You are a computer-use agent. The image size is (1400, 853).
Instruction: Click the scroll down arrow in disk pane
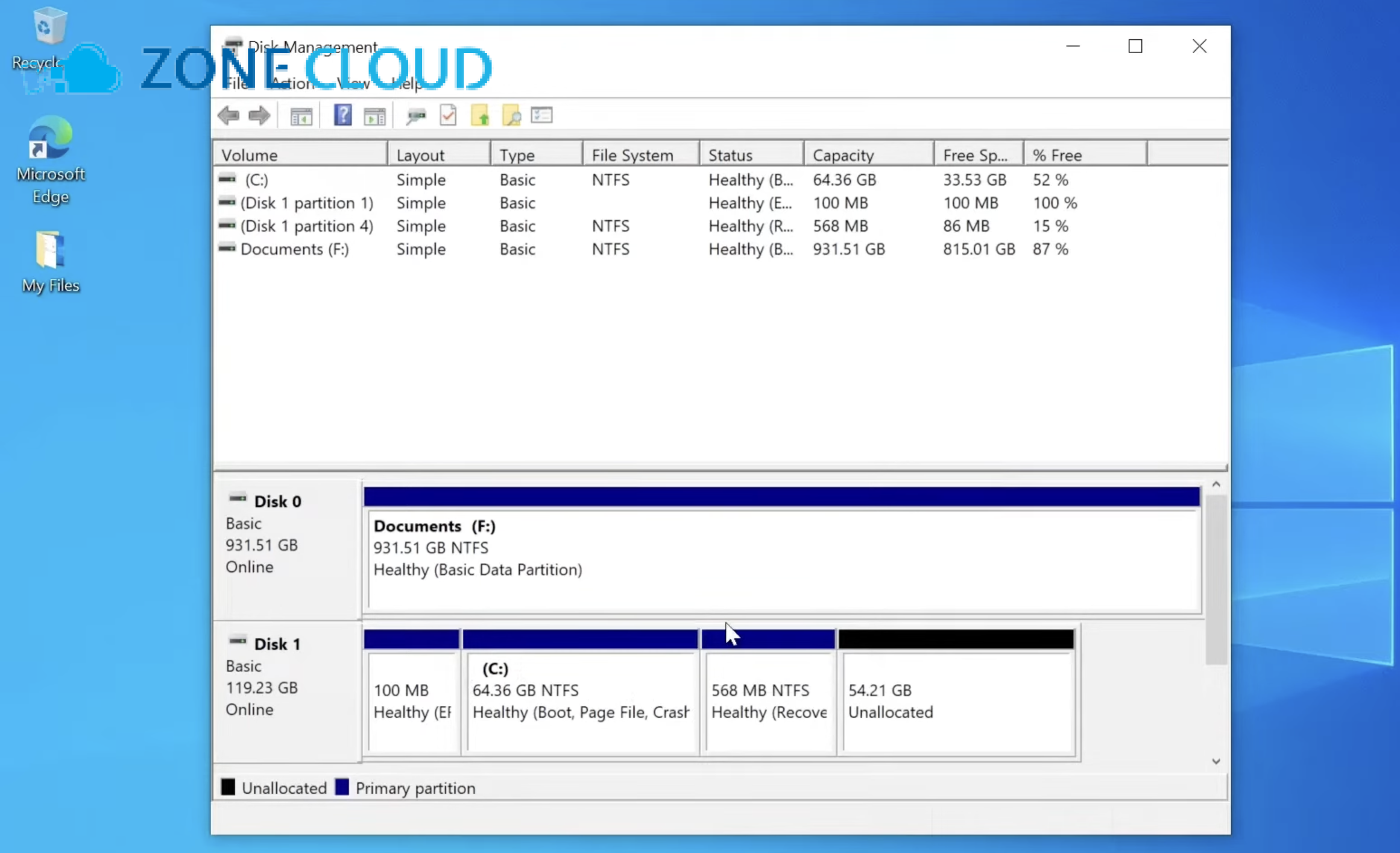coord(1216,761)
